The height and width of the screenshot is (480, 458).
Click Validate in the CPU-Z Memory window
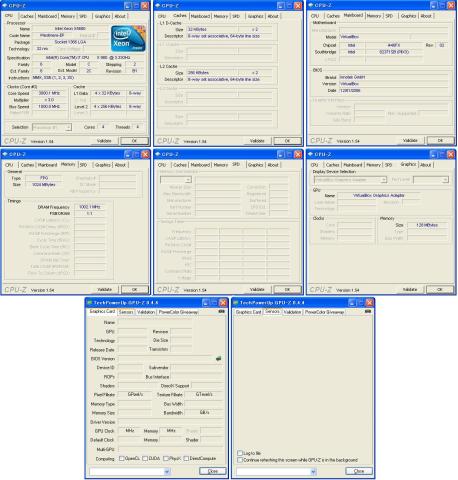pos(104,290)
